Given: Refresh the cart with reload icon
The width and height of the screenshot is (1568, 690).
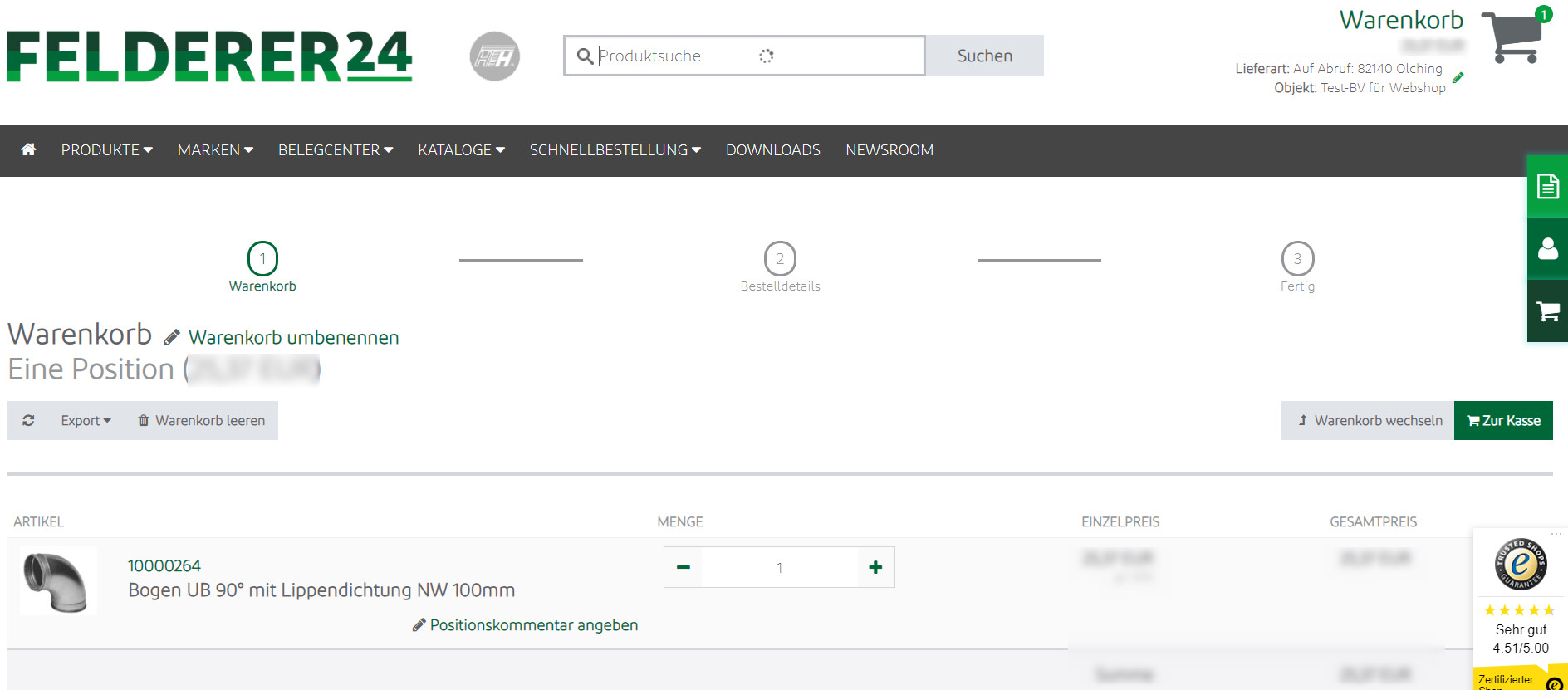Looking at the screenshot, I should pos(28,420).
